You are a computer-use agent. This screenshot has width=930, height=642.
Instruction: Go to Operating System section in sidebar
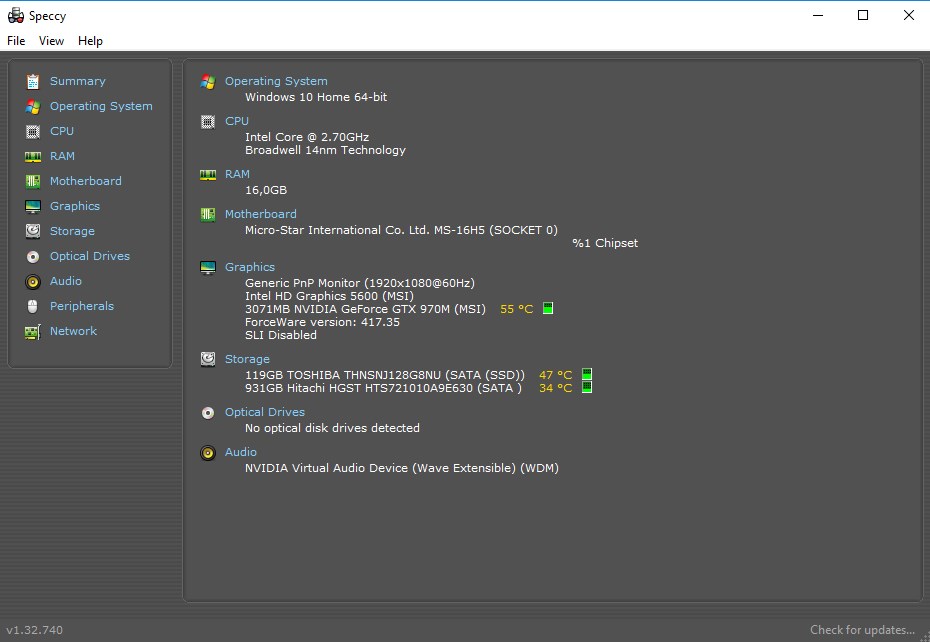101,106
